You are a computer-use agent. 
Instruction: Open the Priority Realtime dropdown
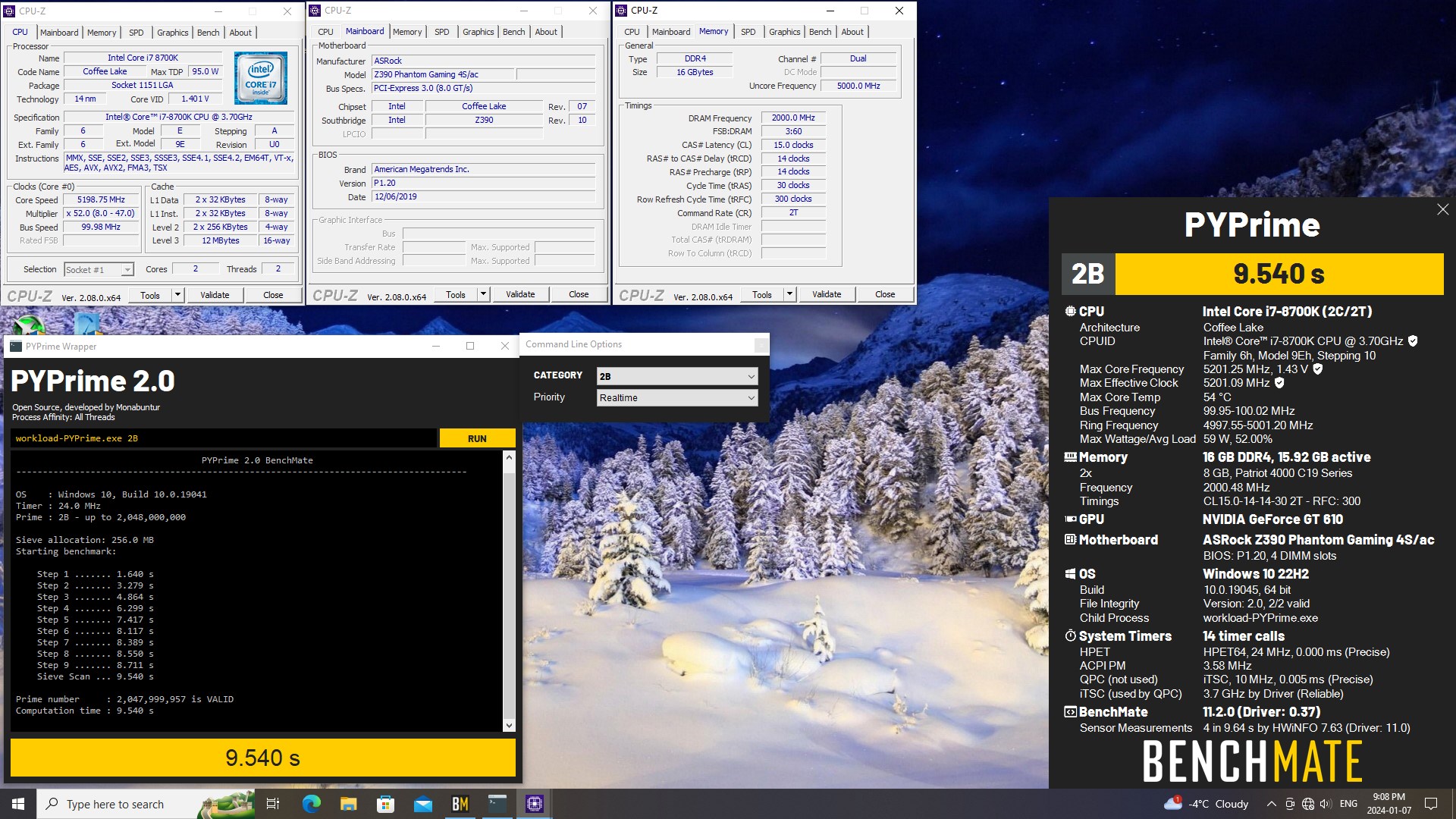click(x=677, y=397)
